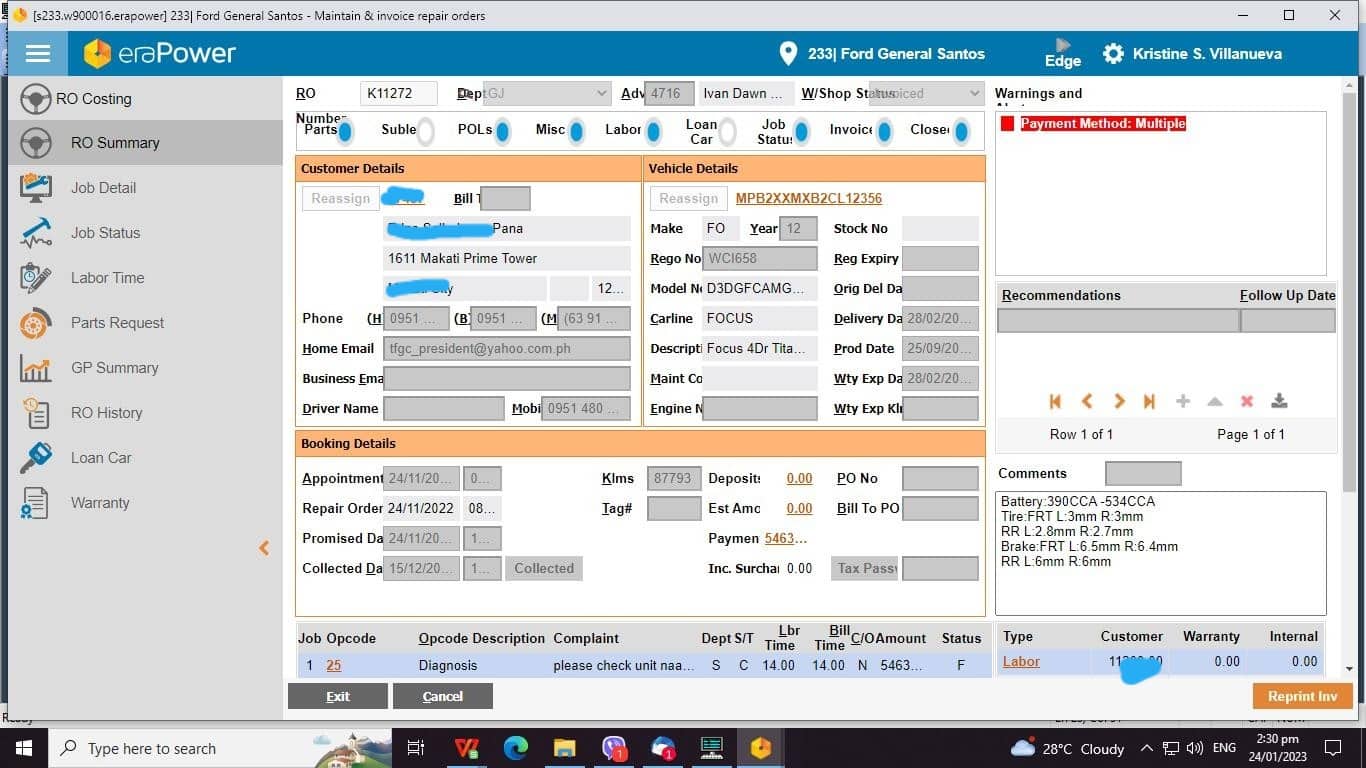Screen dimensions: 1366x768
Task: Jump to first recommendation row
Action: point(1055,401)
